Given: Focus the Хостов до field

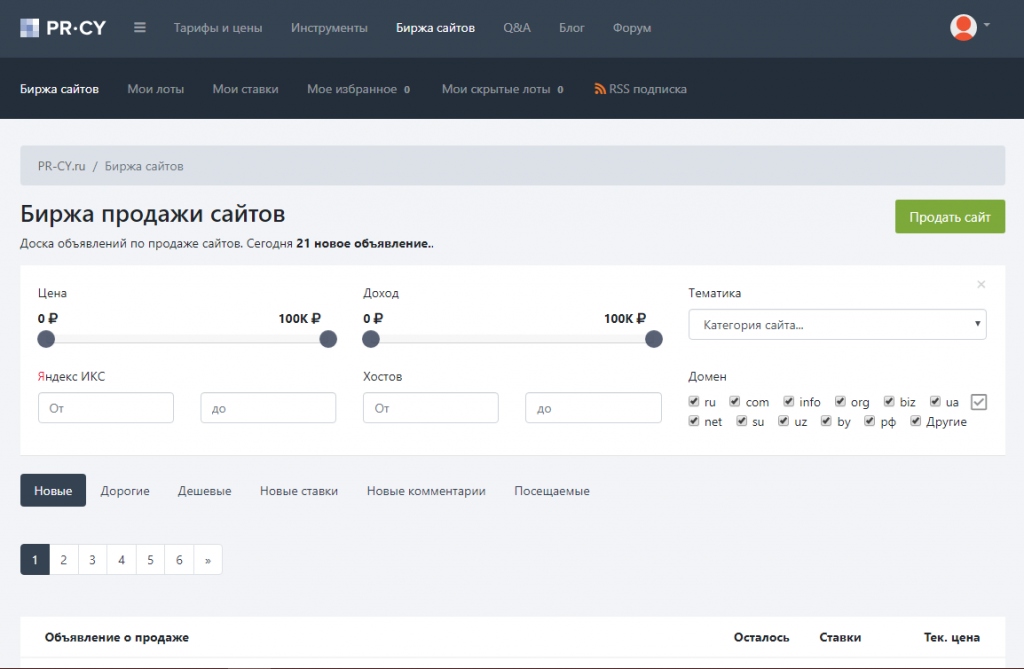Looking at the screenshot, I should (594, 408).
